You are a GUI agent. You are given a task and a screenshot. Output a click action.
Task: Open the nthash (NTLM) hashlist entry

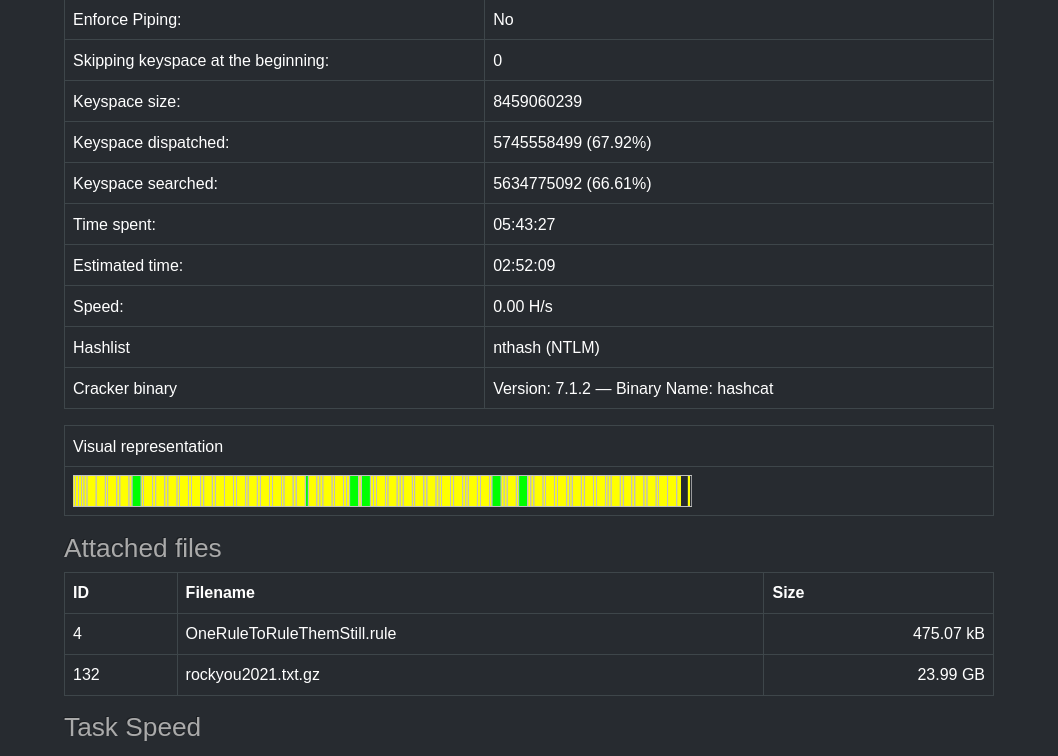(546, 347)
